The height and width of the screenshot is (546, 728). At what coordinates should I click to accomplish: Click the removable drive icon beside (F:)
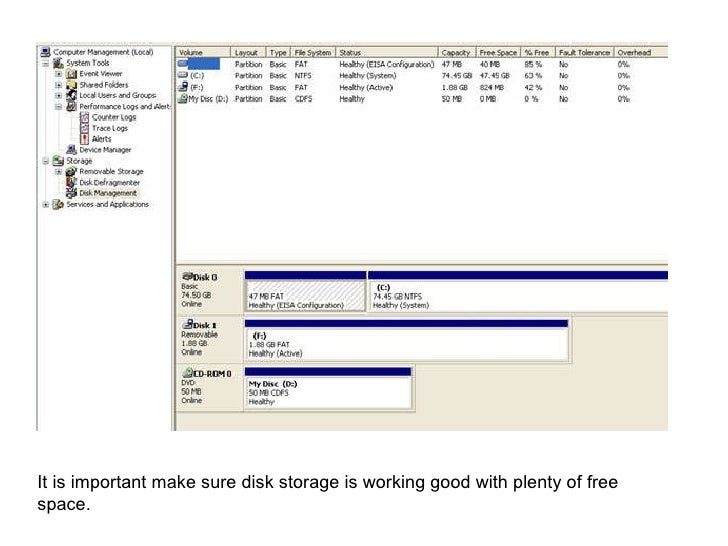point(183,87)
